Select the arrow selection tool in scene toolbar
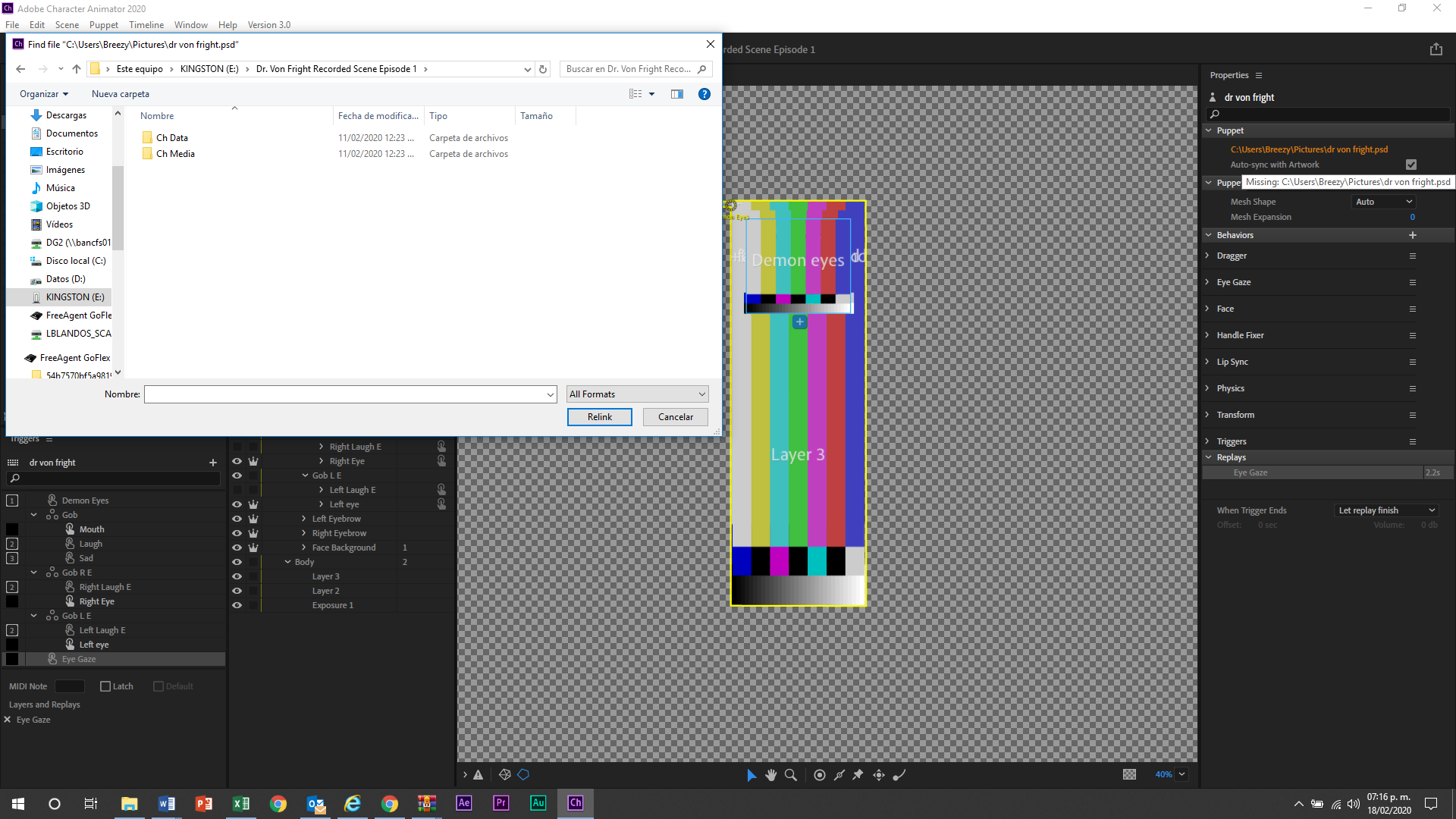This screenshot has height=819, width=1456. (x=752, y=774)
